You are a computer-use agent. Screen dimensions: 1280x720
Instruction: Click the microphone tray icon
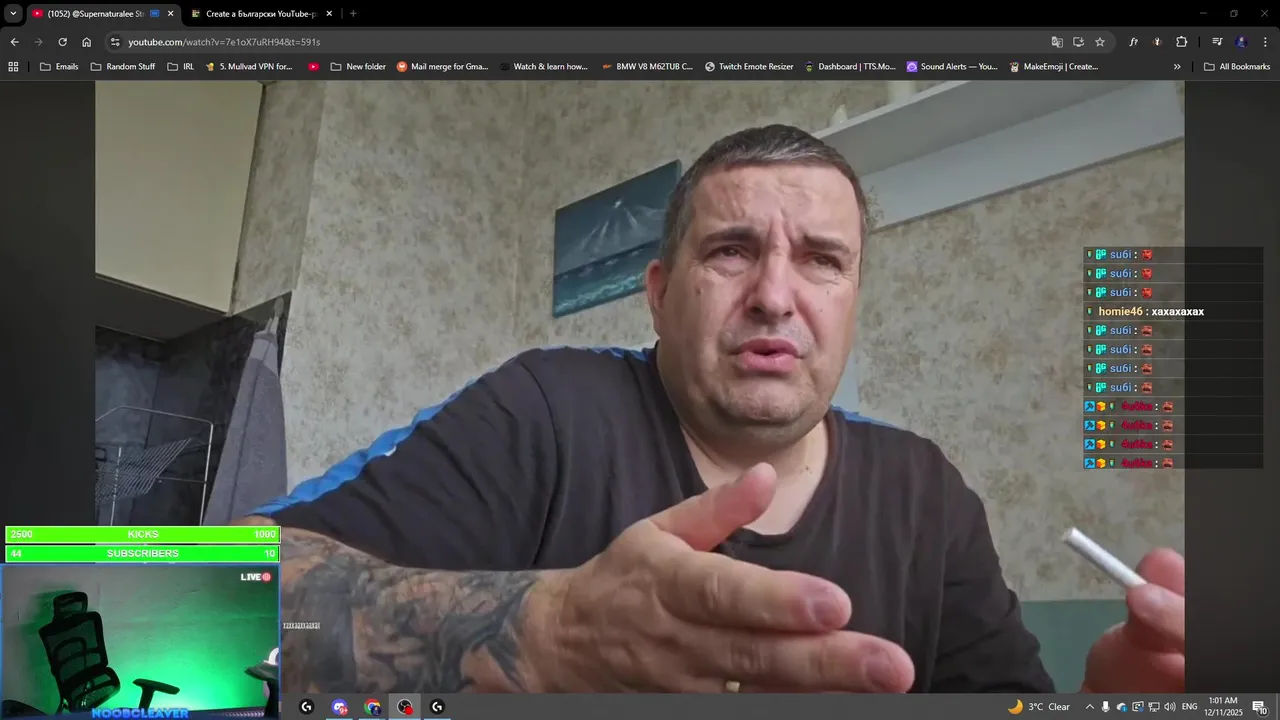(x=1105, y=707)
